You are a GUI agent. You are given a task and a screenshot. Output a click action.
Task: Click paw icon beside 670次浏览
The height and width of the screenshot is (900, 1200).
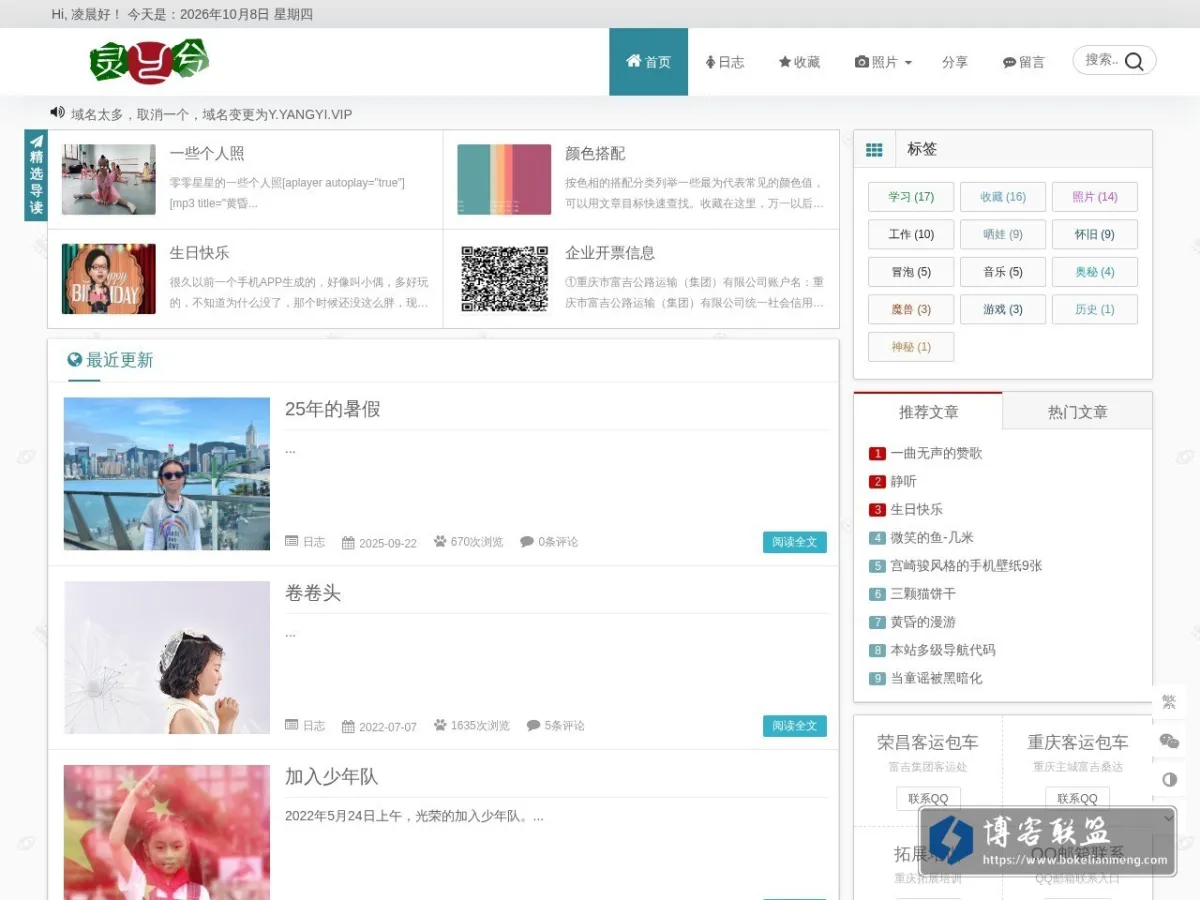tap(440, 541)
